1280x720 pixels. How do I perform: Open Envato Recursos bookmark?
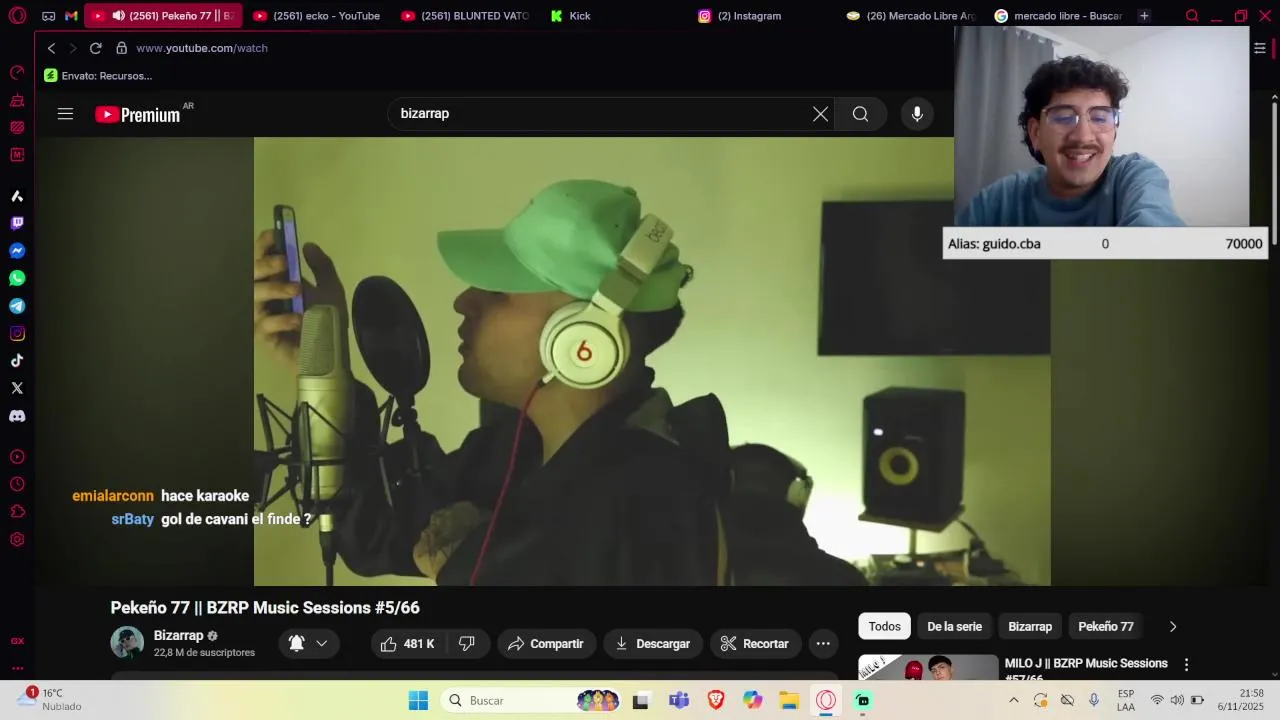(x=98, y=76)
